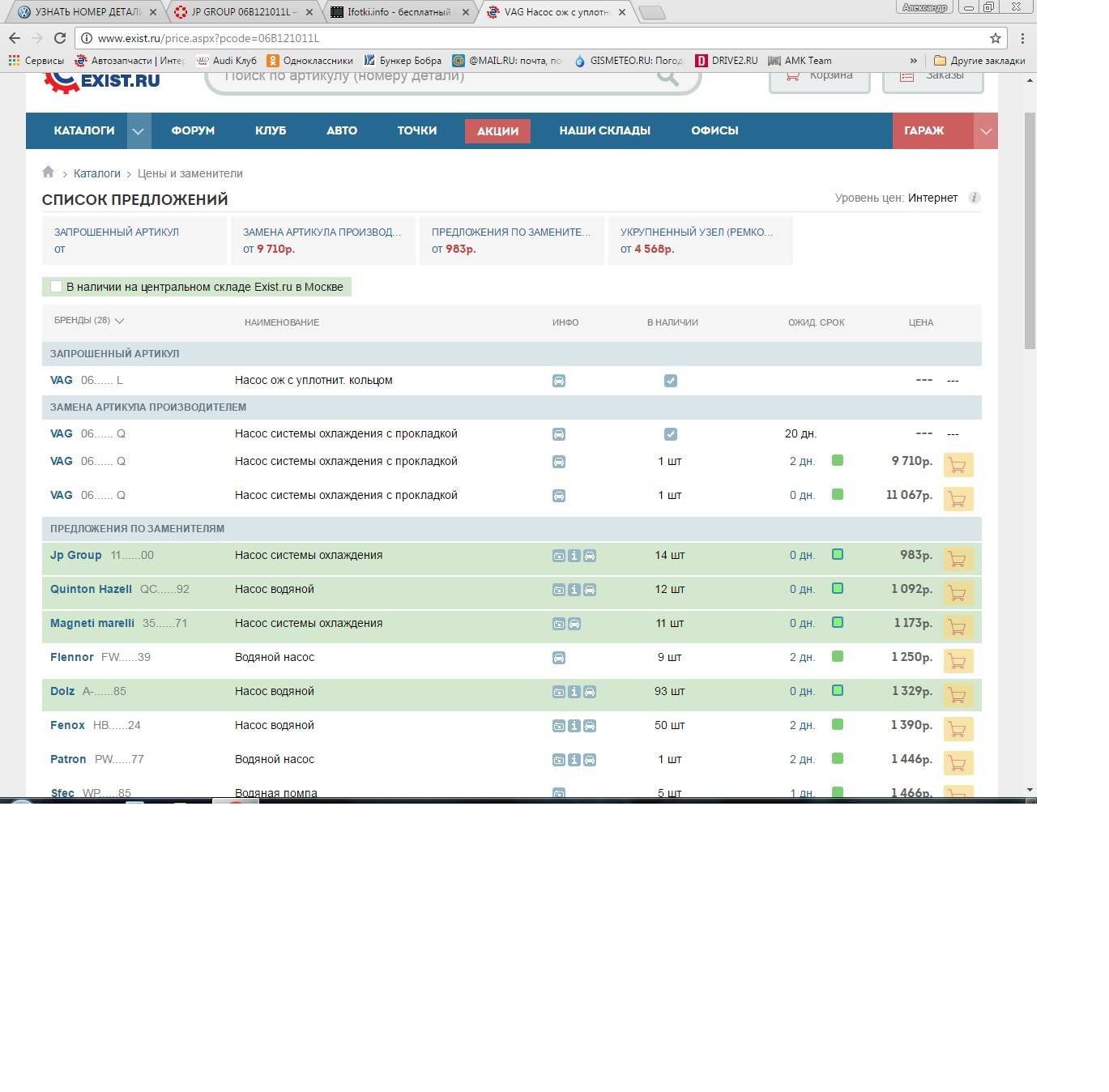The height and width of the screenshot is (1092, 1109).
Task: Click the search magnifier icon
Action: (x=668, y=76)
